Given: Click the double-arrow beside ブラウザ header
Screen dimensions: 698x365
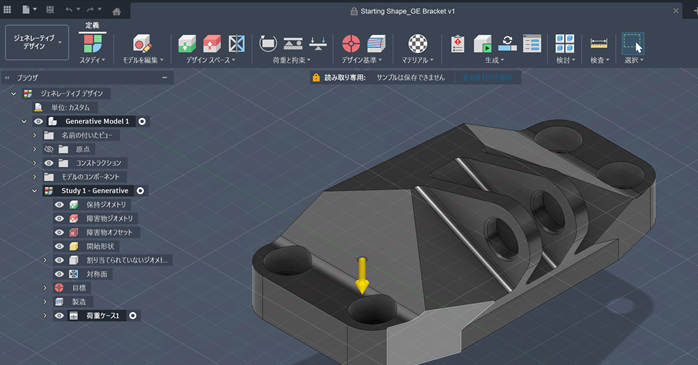Looking at the screenshot, I should pos(7,77).
